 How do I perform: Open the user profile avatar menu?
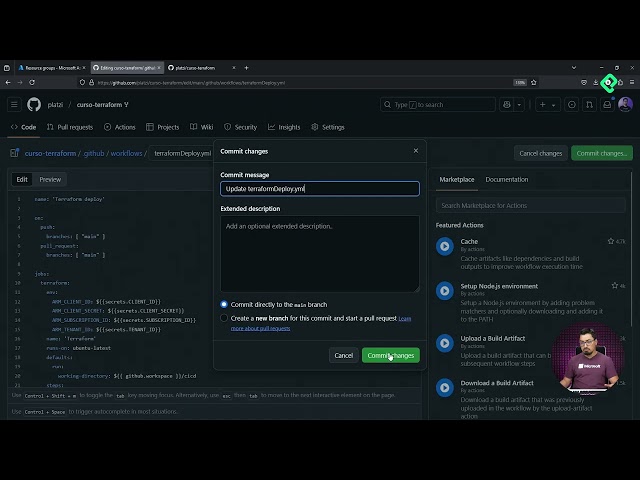click(625, 104)
